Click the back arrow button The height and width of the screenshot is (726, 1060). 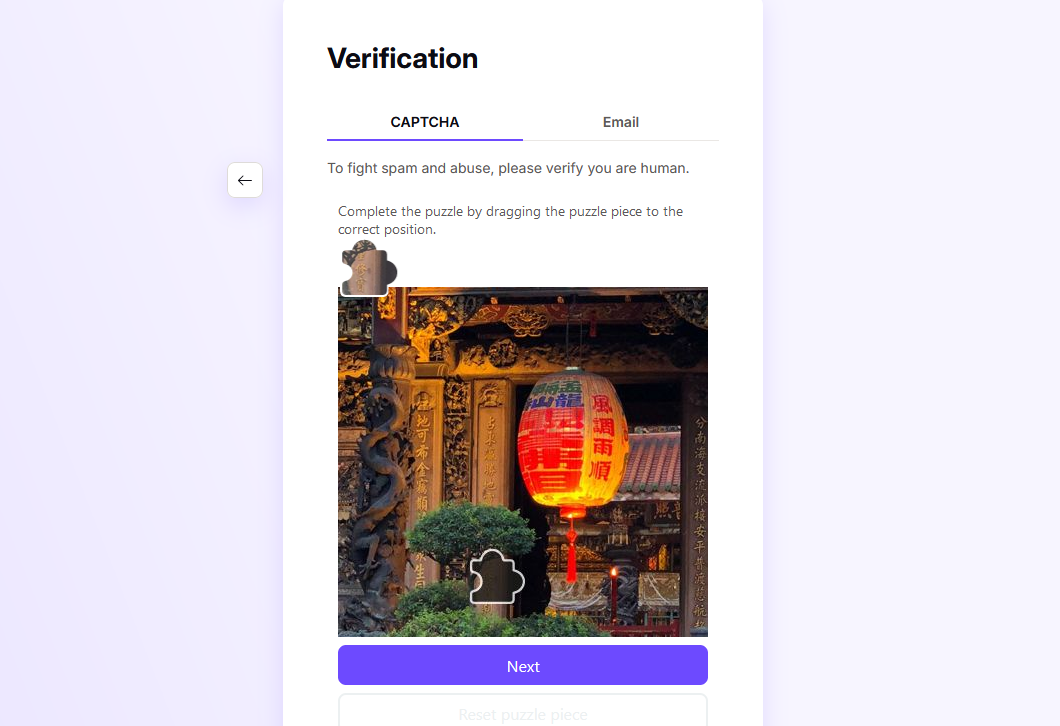pyautogui.click(x=245, y=180)
